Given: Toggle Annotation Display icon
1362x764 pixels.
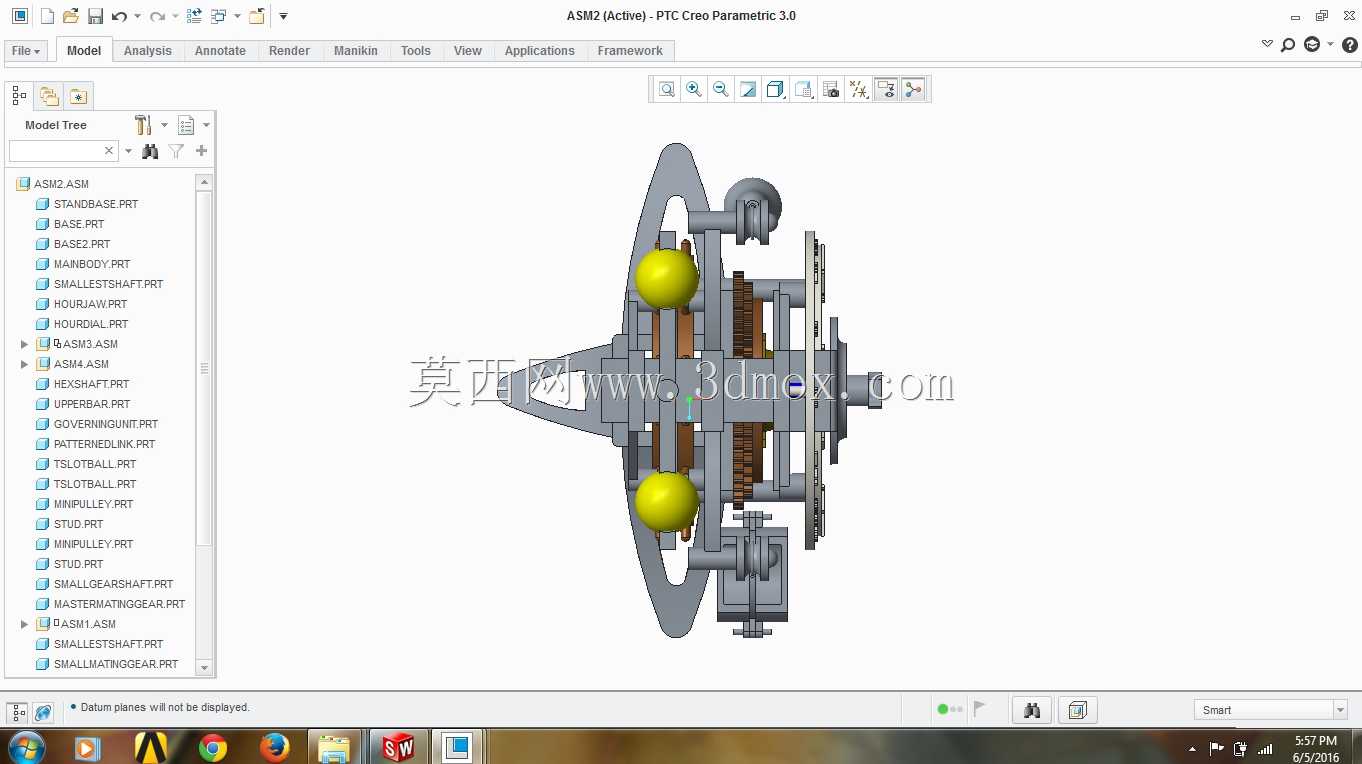Looking at the screenshot, I should click(x=885, y=89).
